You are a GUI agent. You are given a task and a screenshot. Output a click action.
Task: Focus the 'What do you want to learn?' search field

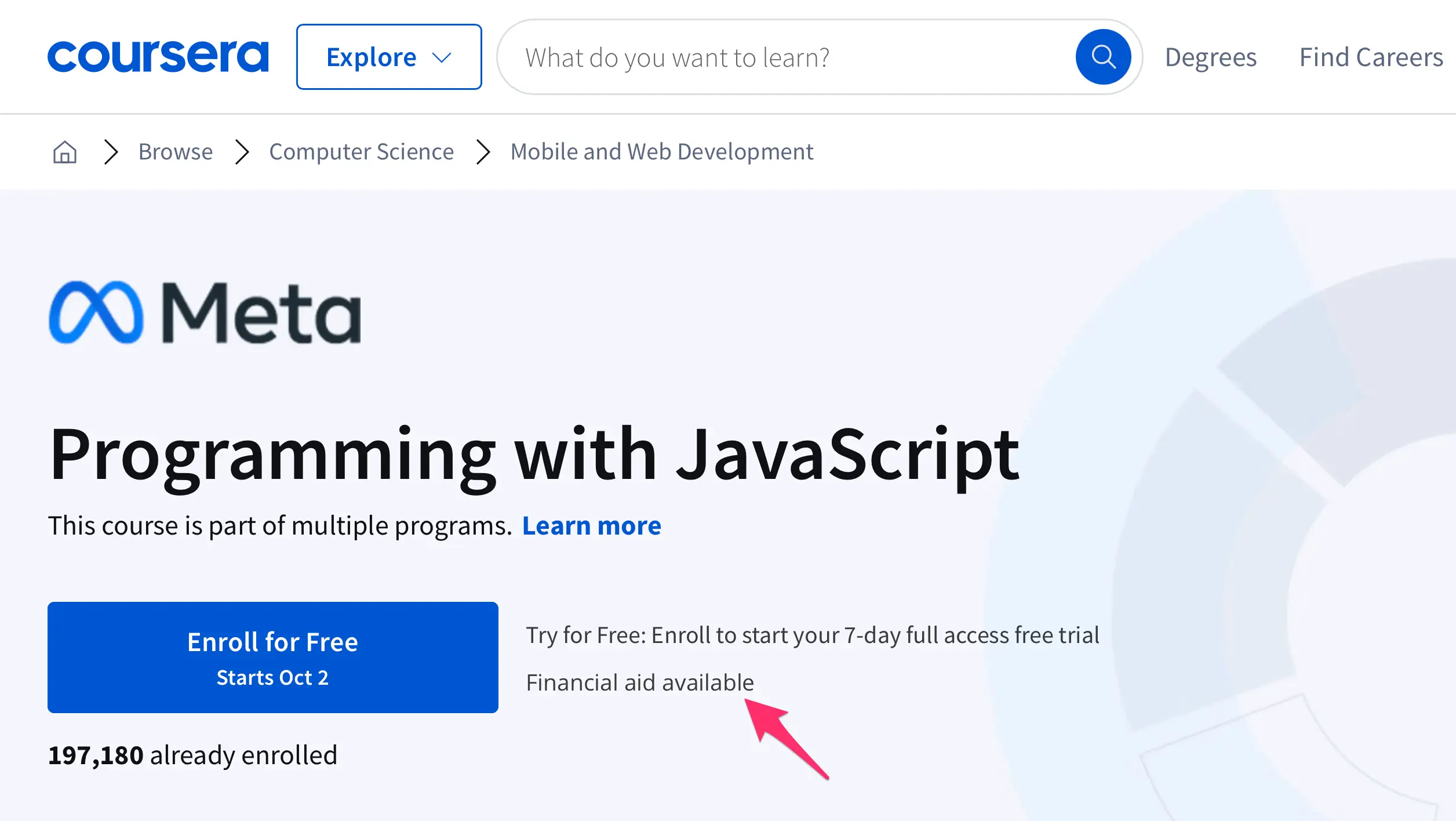(782, 57)
